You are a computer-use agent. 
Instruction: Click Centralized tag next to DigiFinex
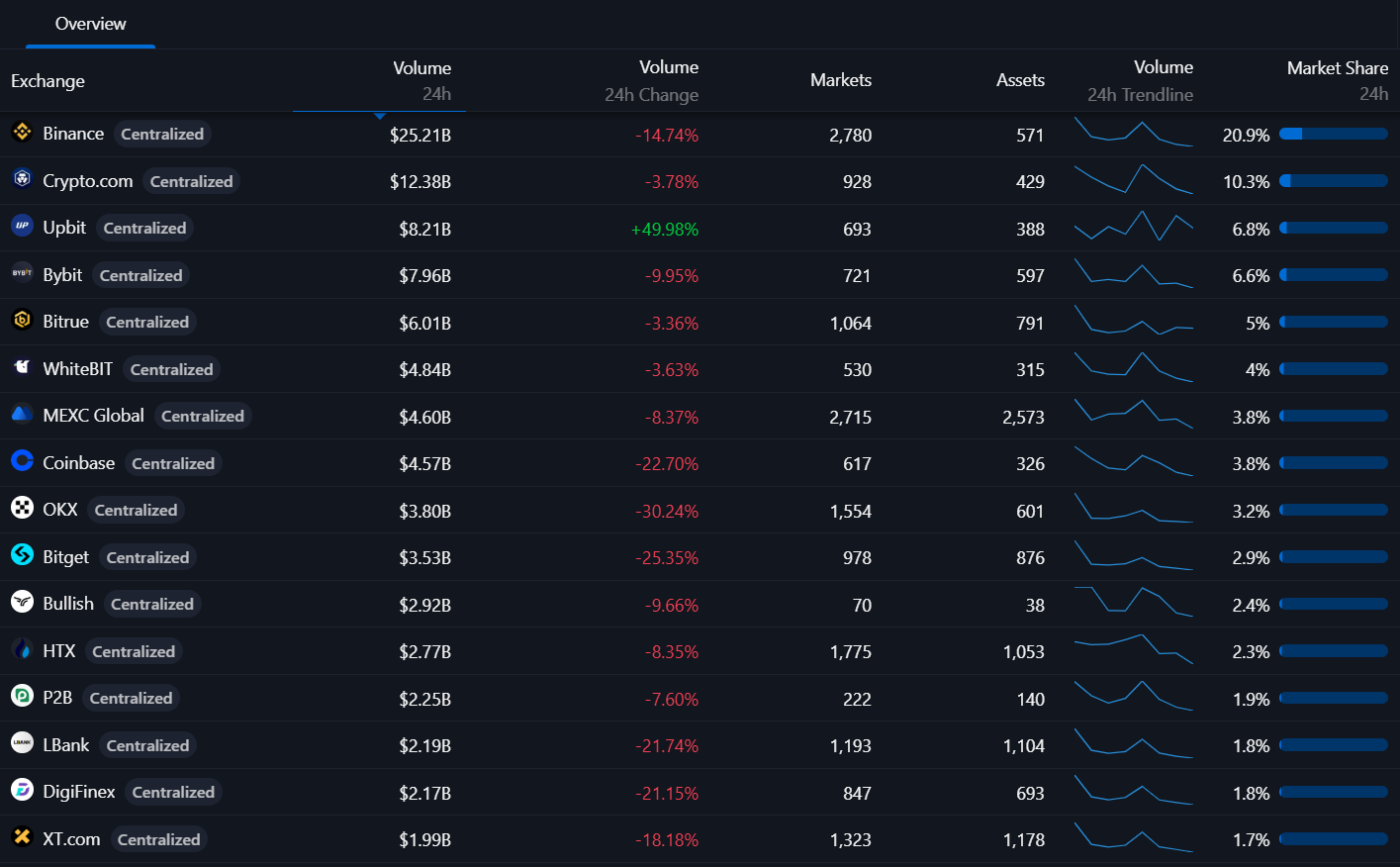point(173,793)
